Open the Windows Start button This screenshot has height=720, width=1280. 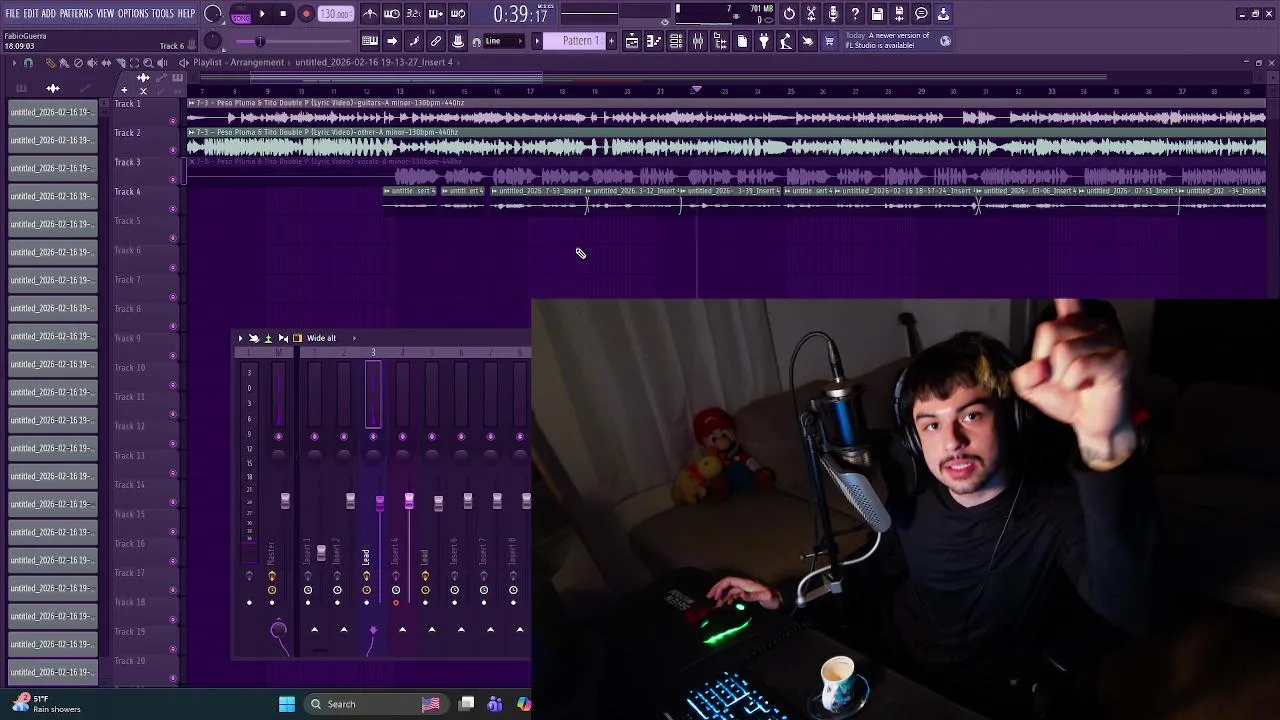(x=287, y=704)
